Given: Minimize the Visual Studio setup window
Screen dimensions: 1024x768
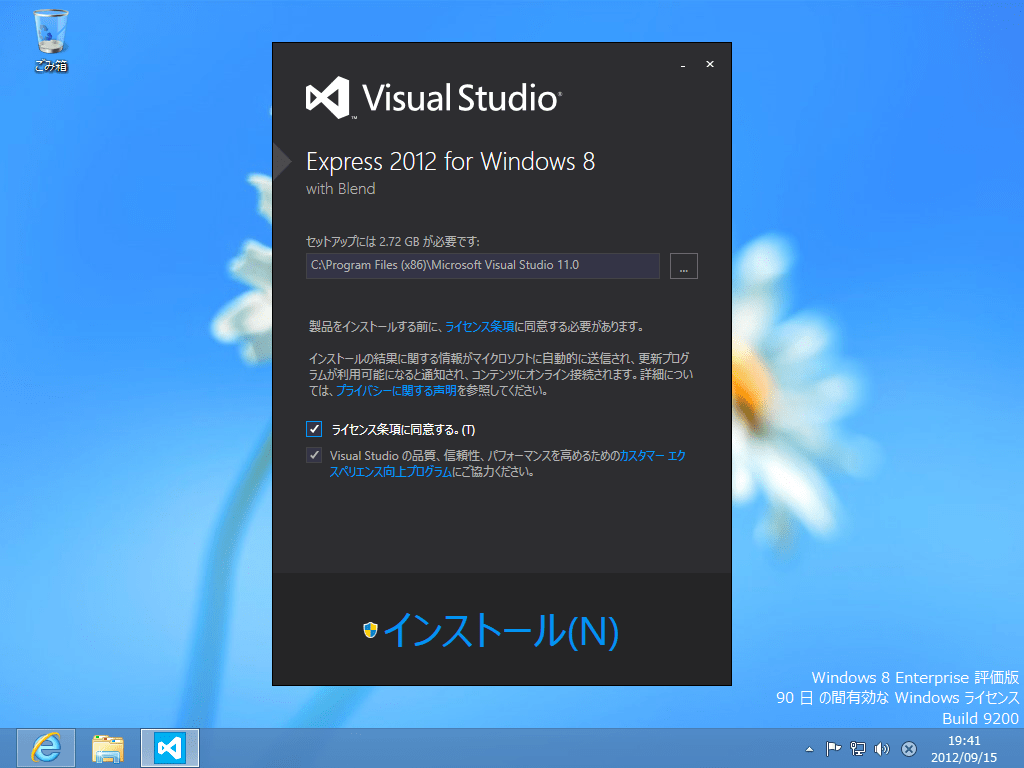Looking at the screenshot, I should (x=683, y=65).
